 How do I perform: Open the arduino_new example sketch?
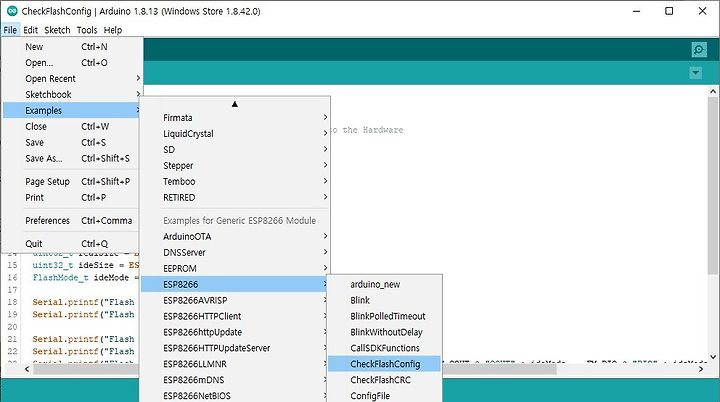click(384, 284)
